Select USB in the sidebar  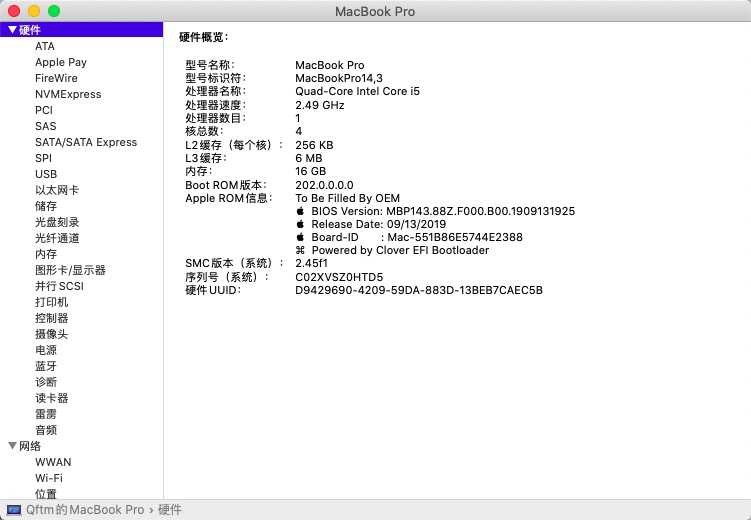tap(46, 174)
